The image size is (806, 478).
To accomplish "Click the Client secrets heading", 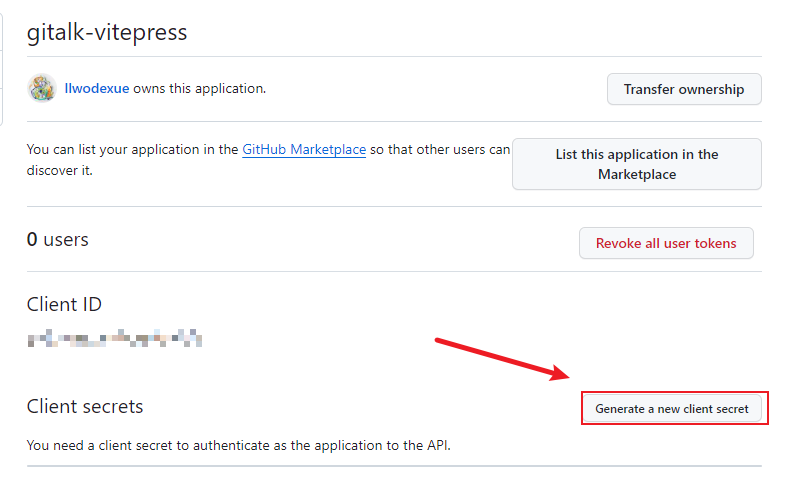I will 85,407.
